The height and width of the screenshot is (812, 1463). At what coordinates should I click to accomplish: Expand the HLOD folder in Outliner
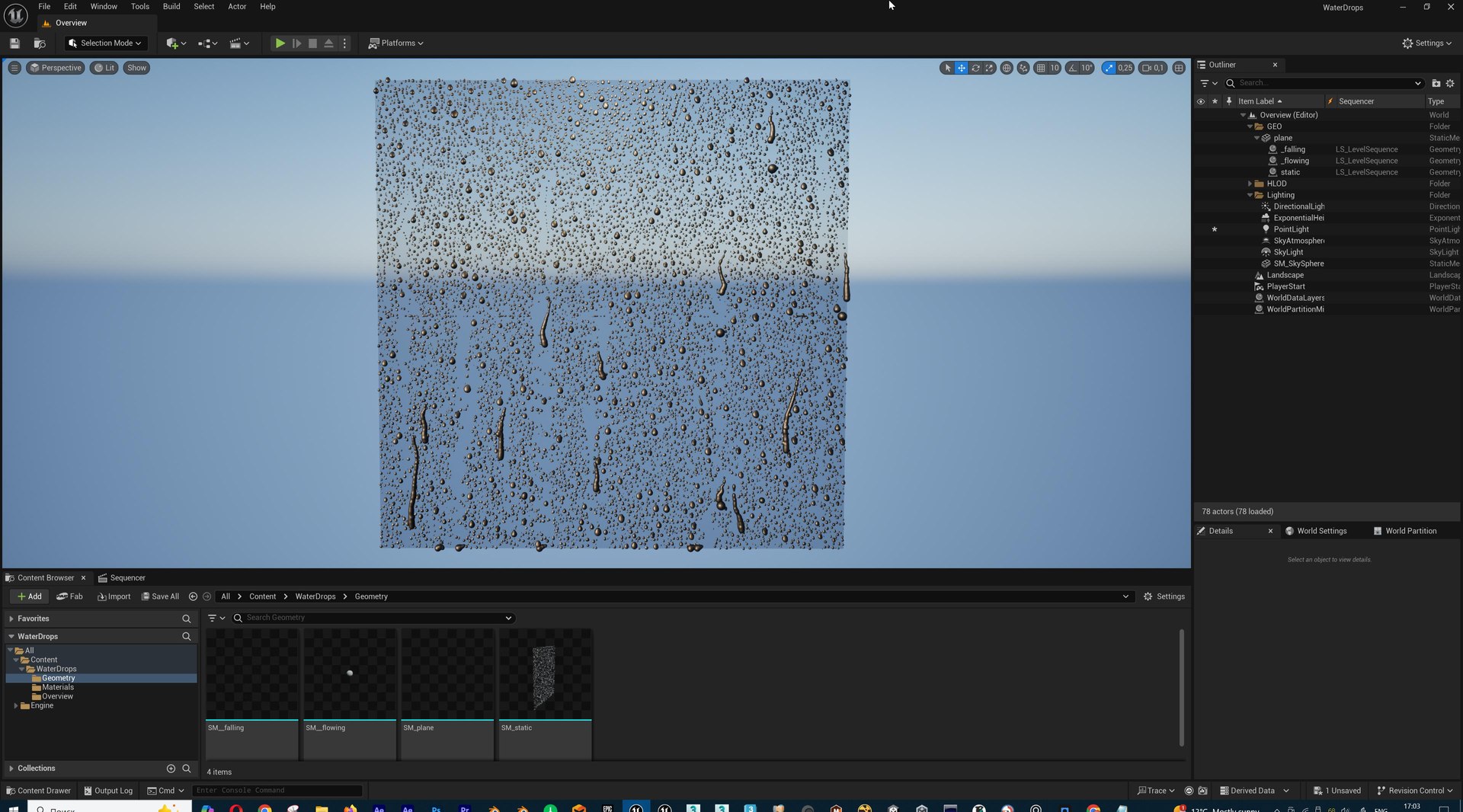click(x=1250, y=184)
